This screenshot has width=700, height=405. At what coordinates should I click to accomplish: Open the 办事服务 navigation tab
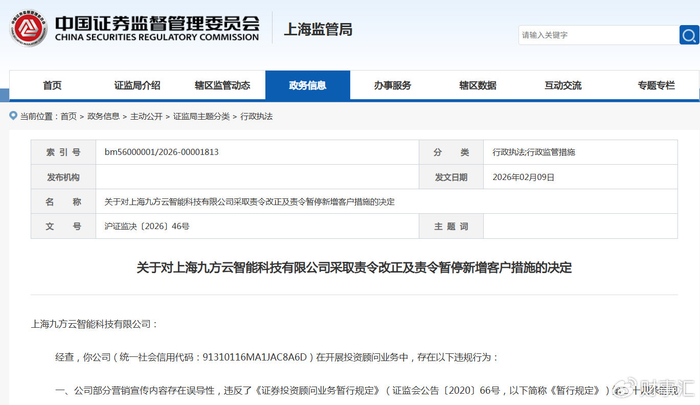pos(392,85)
